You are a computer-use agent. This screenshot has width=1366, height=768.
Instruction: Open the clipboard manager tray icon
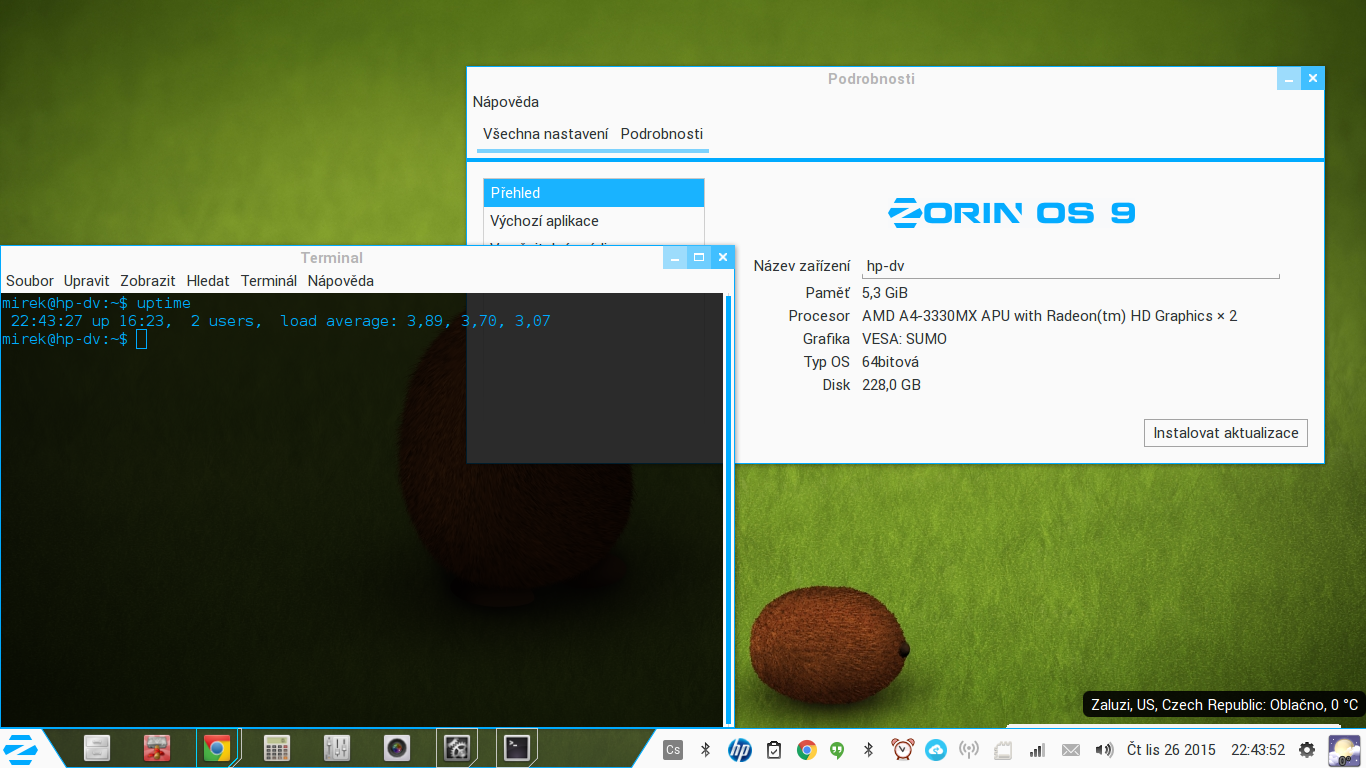[x=773, y=749]
